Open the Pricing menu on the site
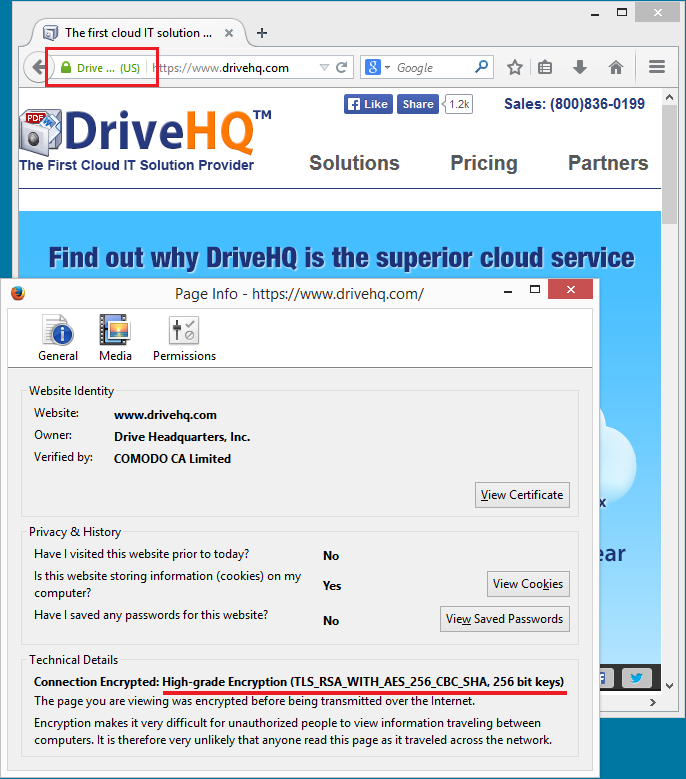This screenshot has width=686, height=779. pyautogui.click(x=484, y=163)
